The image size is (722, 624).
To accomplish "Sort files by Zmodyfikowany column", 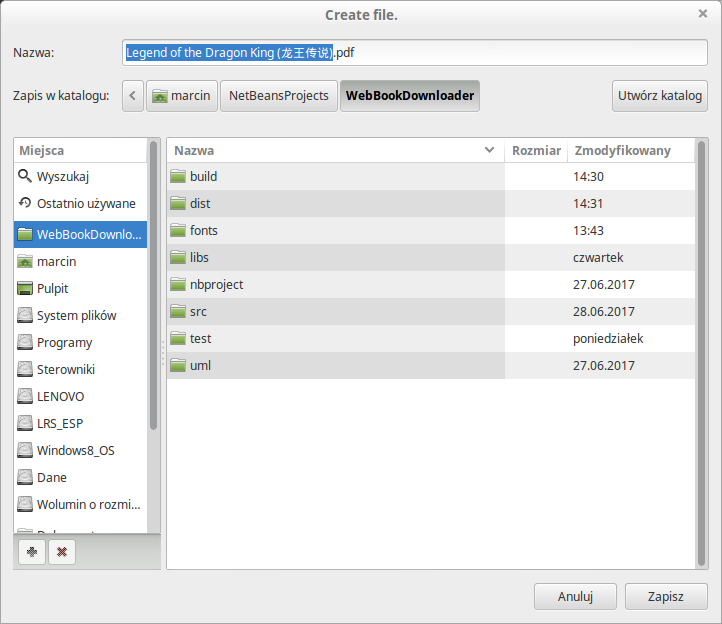I will pos(621,150).
